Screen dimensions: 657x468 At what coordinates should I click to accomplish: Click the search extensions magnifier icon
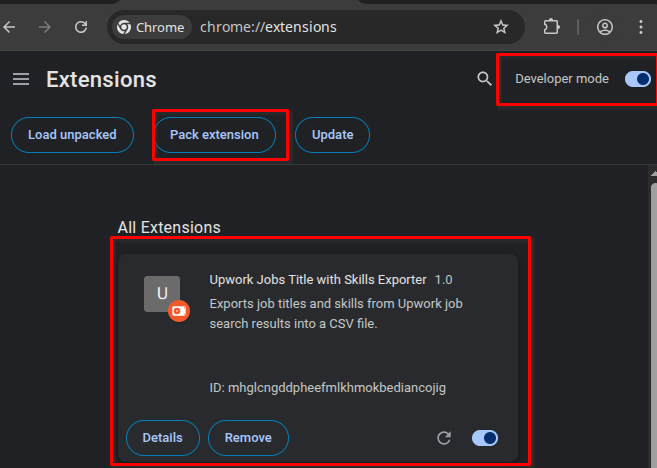[484, 79]
